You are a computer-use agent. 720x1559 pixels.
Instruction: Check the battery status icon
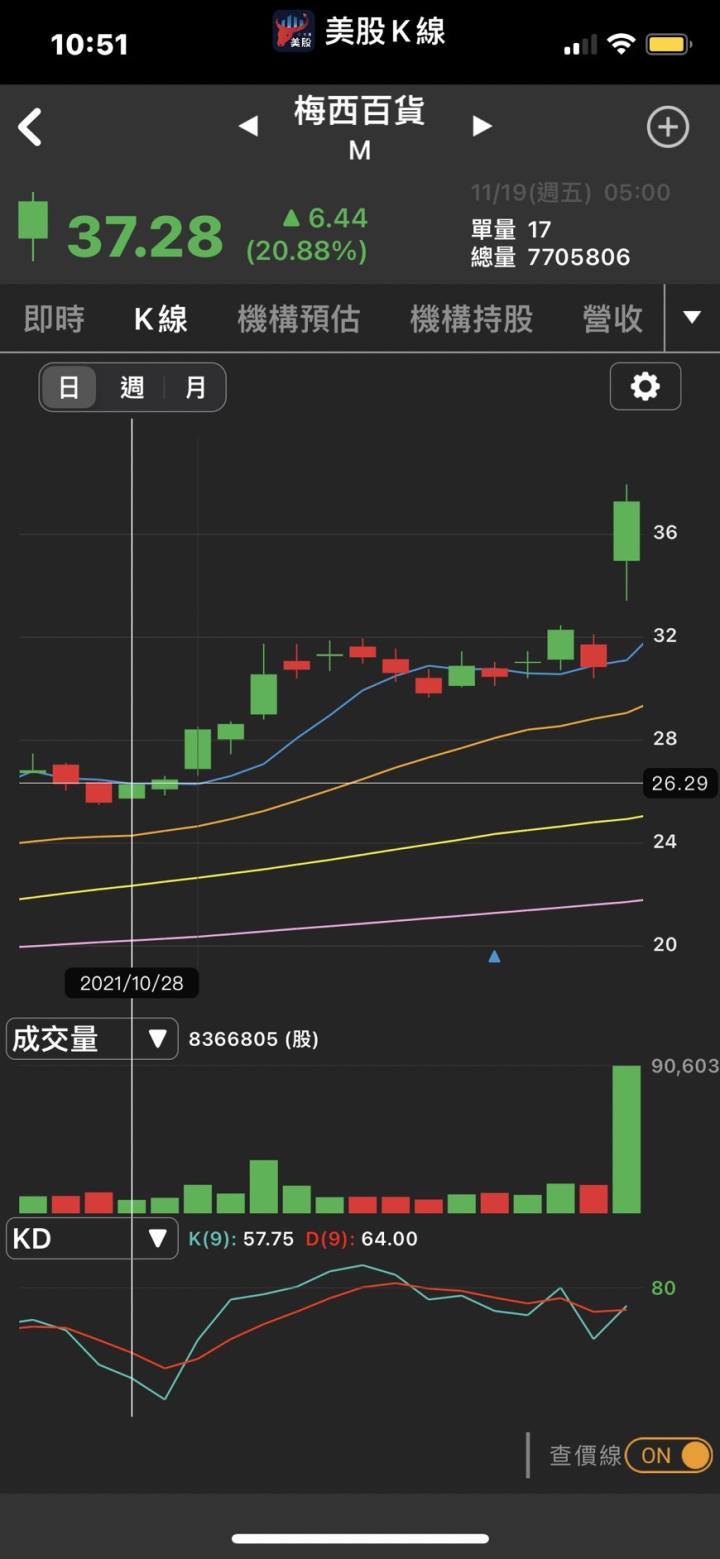click(x=668, y=45)
